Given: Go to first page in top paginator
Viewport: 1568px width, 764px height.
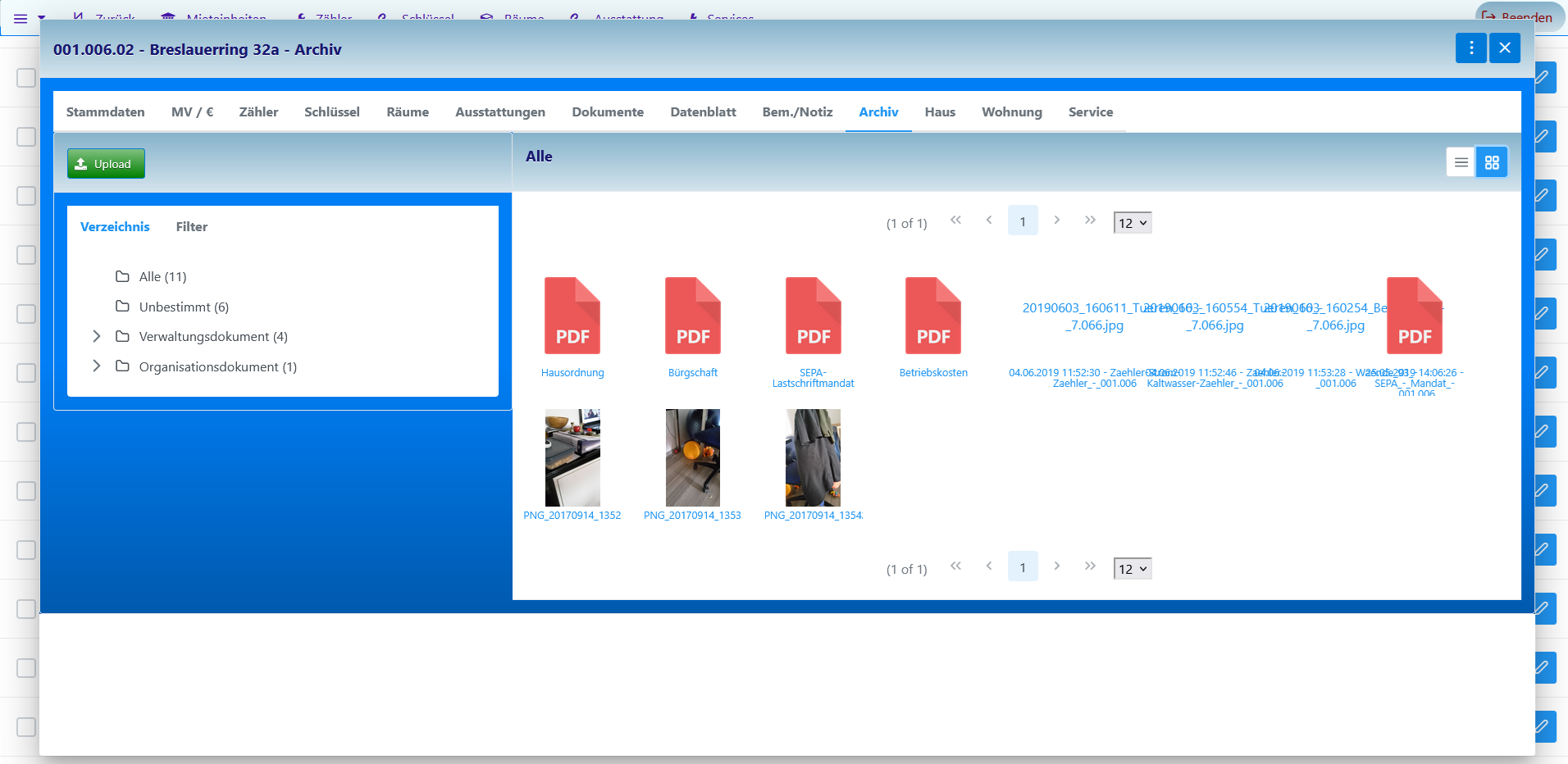Looking at the screenshot, I should tap(955, 221).
